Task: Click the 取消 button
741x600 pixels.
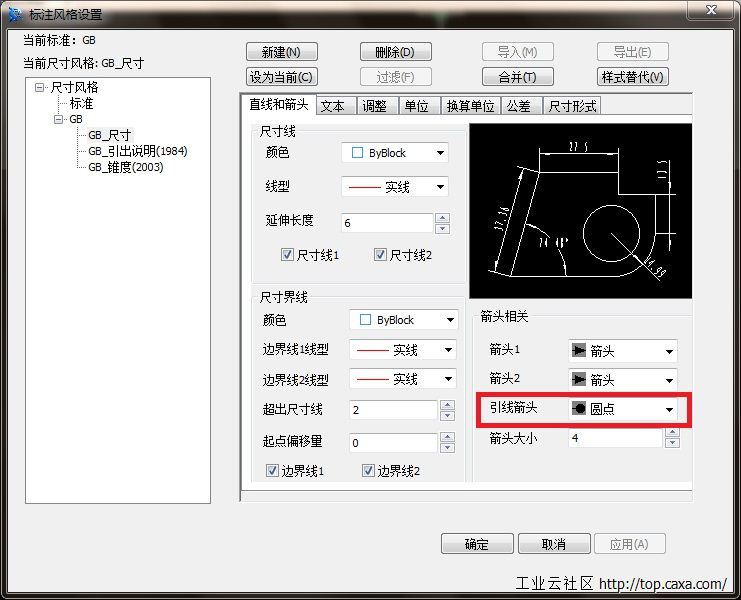Action: click(554, 544)
